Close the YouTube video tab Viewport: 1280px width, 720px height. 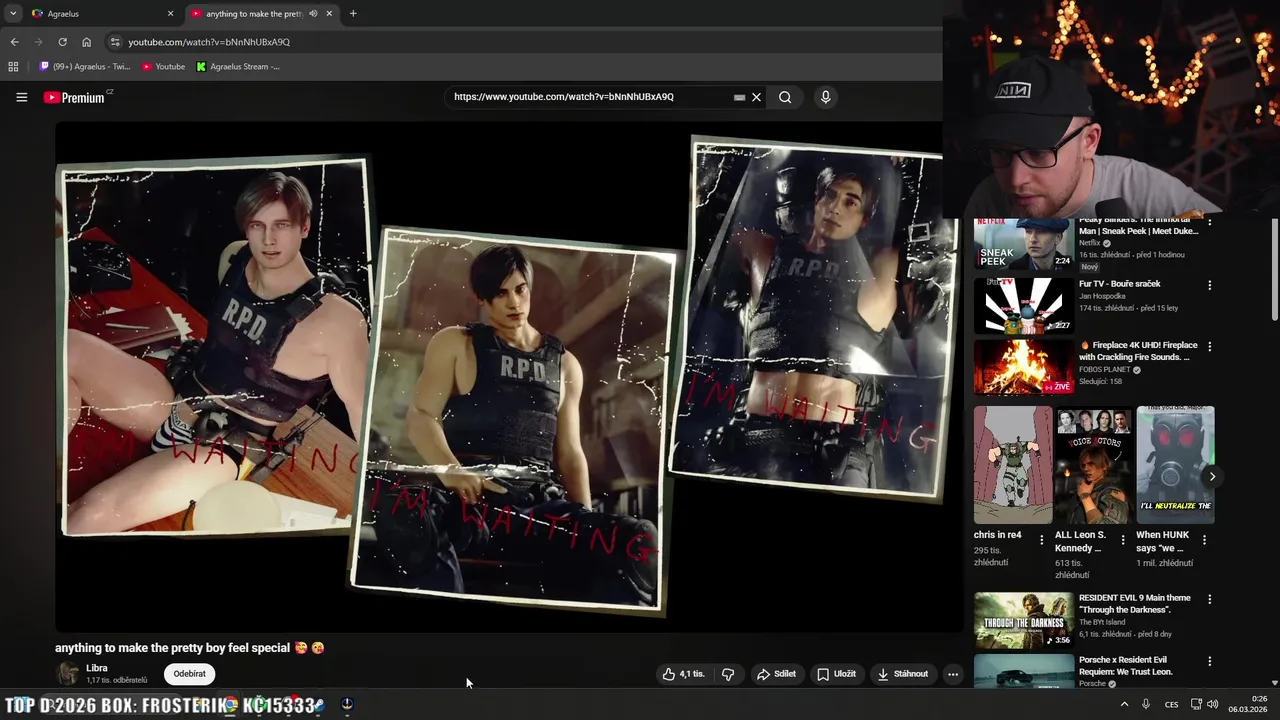pyautogui.click(x=329, y=14)
